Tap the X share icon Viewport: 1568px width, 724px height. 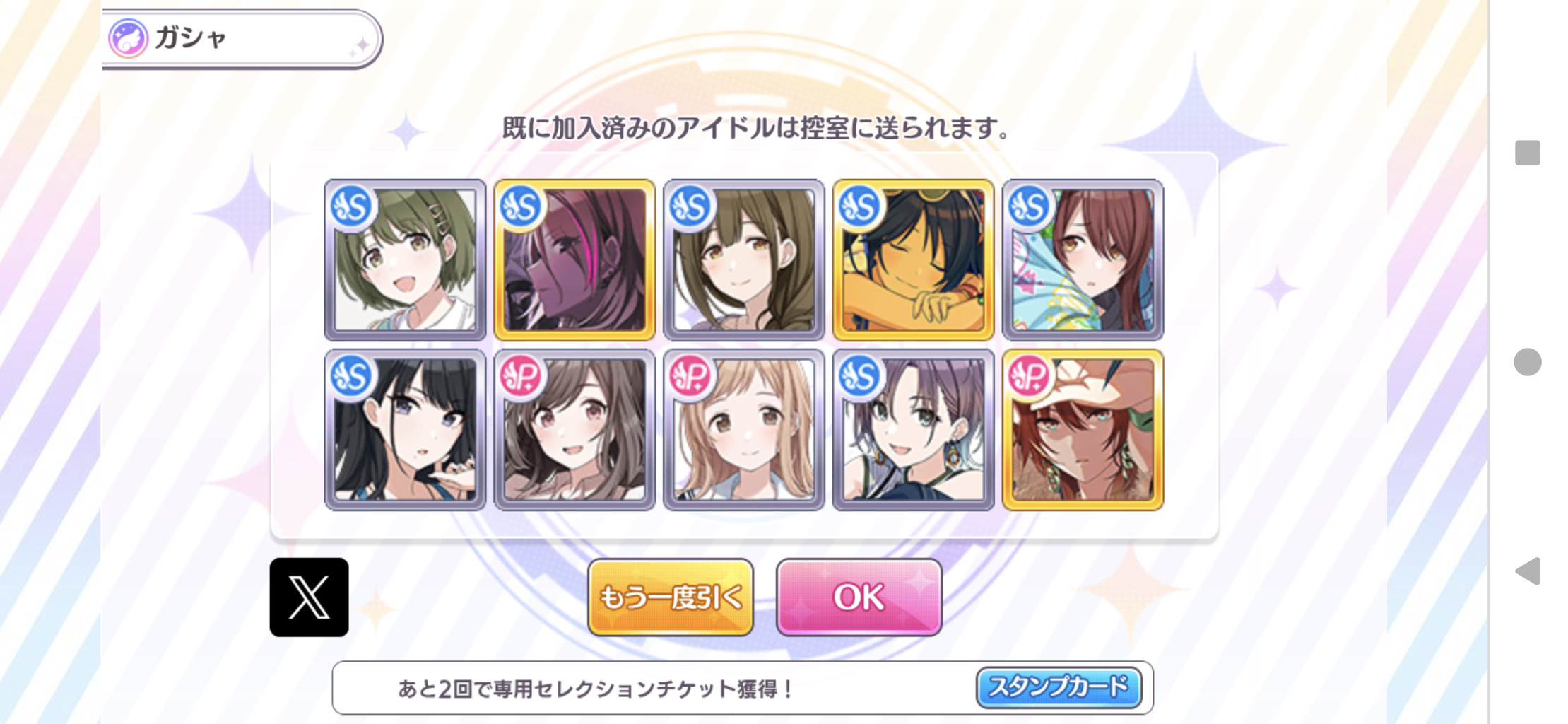pos(309,597)
